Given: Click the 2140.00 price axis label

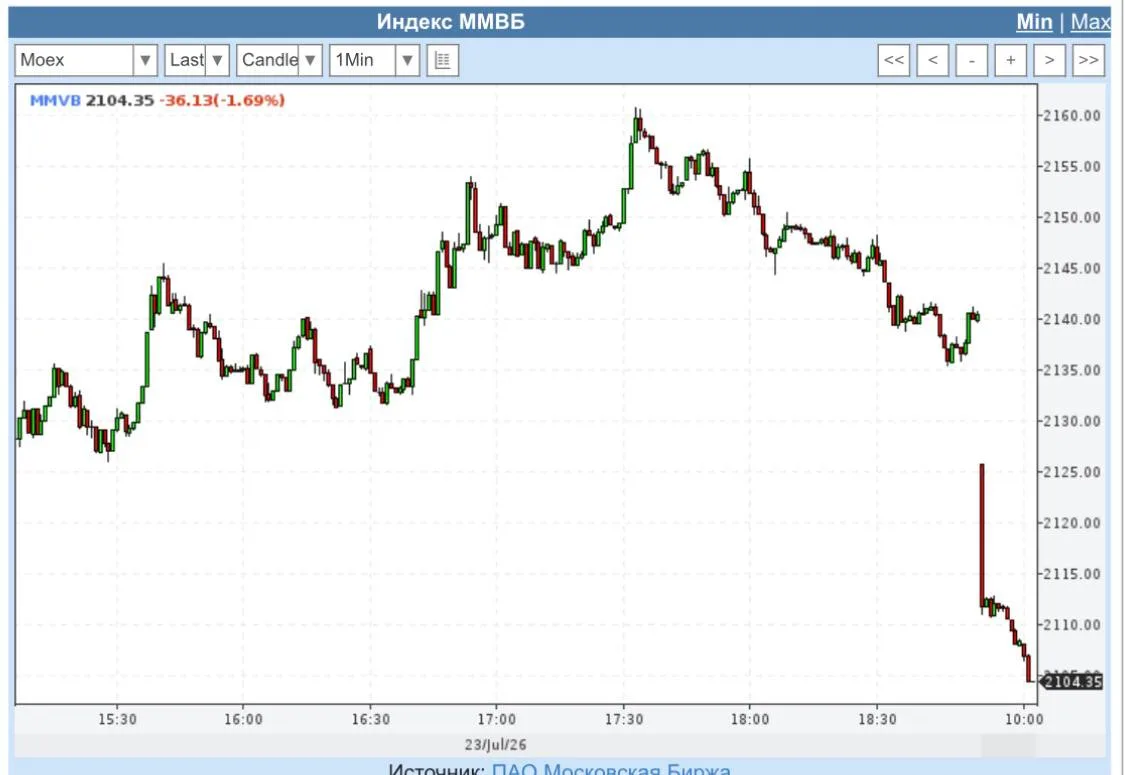Looking at the screenshot, I should [x=1072, y=319].
